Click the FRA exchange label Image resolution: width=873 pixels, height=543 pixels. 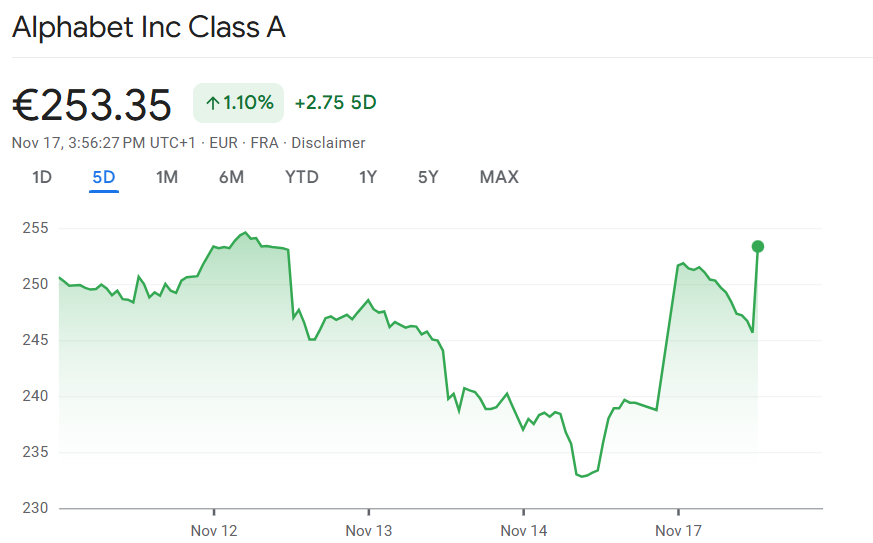click(x=264, y=143)
